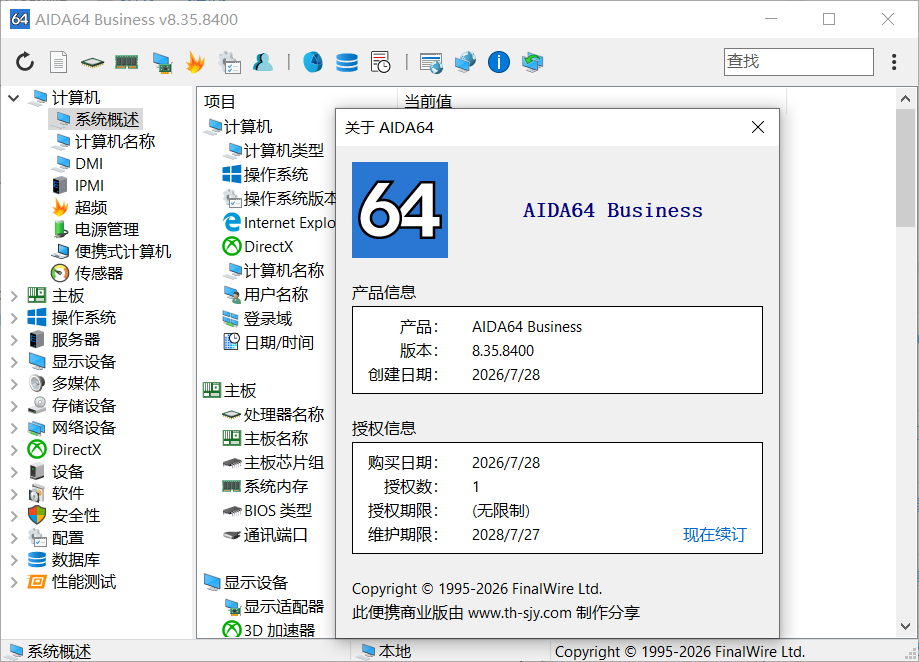This screenshot has height=662, width=919.
Task: Click the blue pie disk toolbar icon
Action: 312,62
